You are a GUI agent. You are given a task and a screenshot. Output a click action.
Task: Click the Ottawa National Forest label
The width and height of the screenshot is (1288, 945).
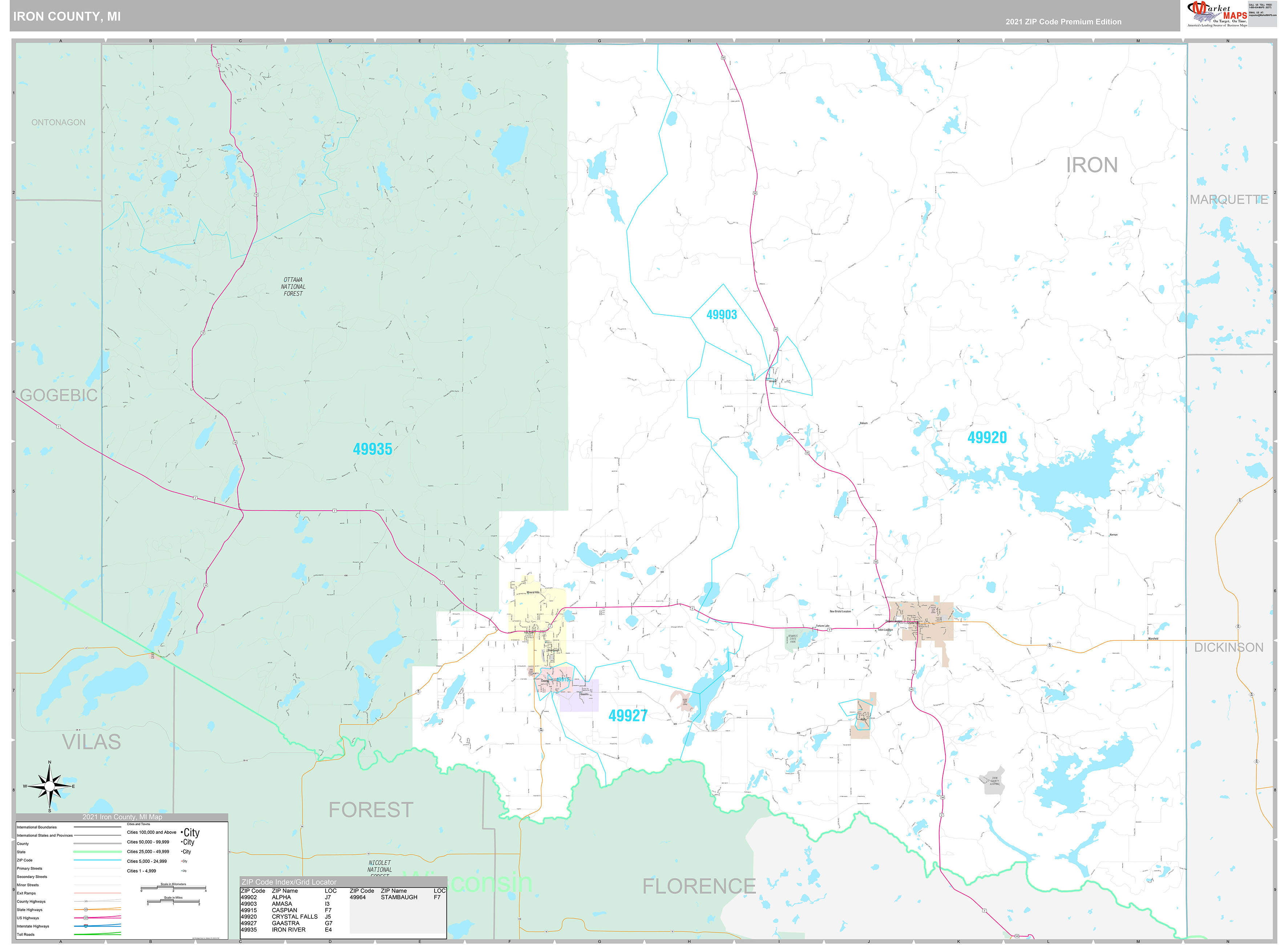(x=293, y=286)
